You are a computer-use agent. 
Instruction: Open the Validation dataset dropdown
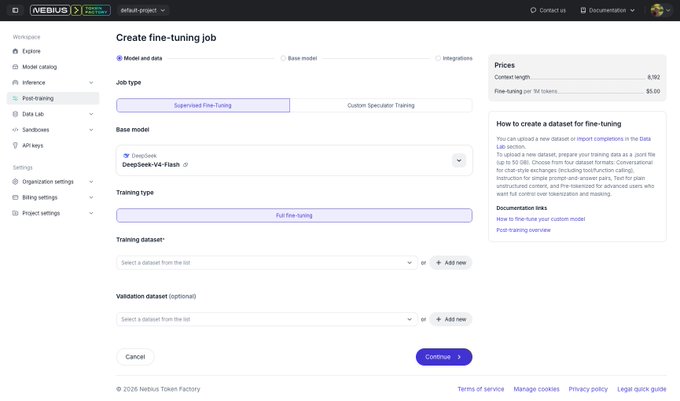267,319
